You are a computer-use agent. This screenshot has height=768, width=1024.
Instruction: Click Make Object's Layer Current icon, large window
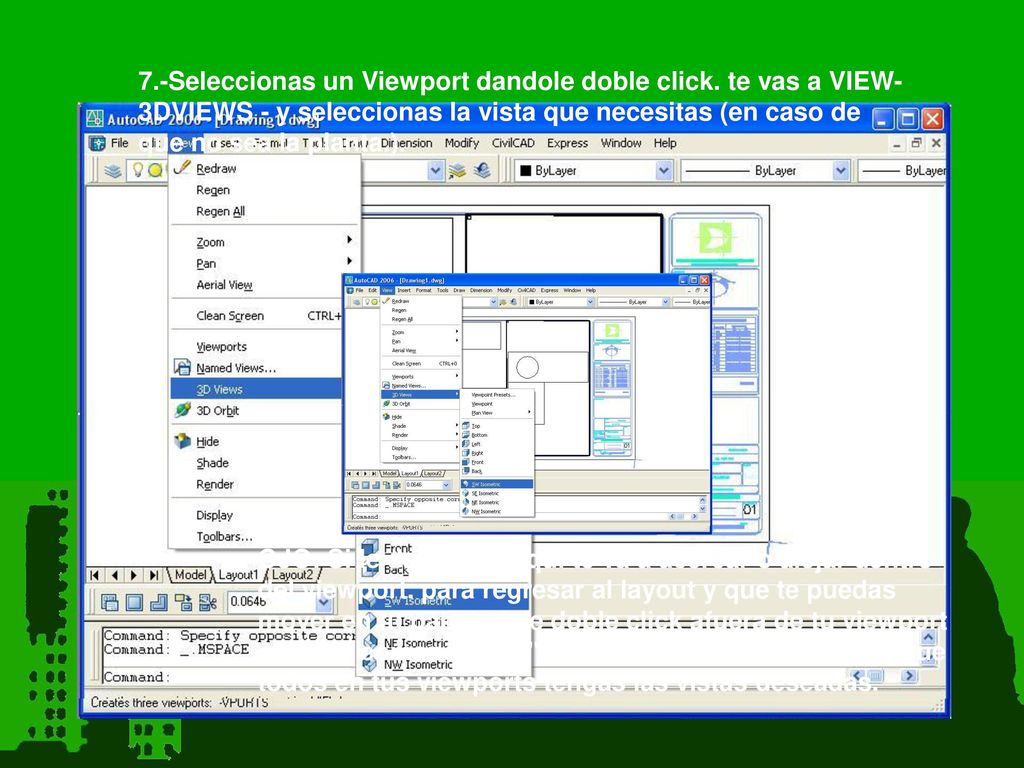click(457, 170)
